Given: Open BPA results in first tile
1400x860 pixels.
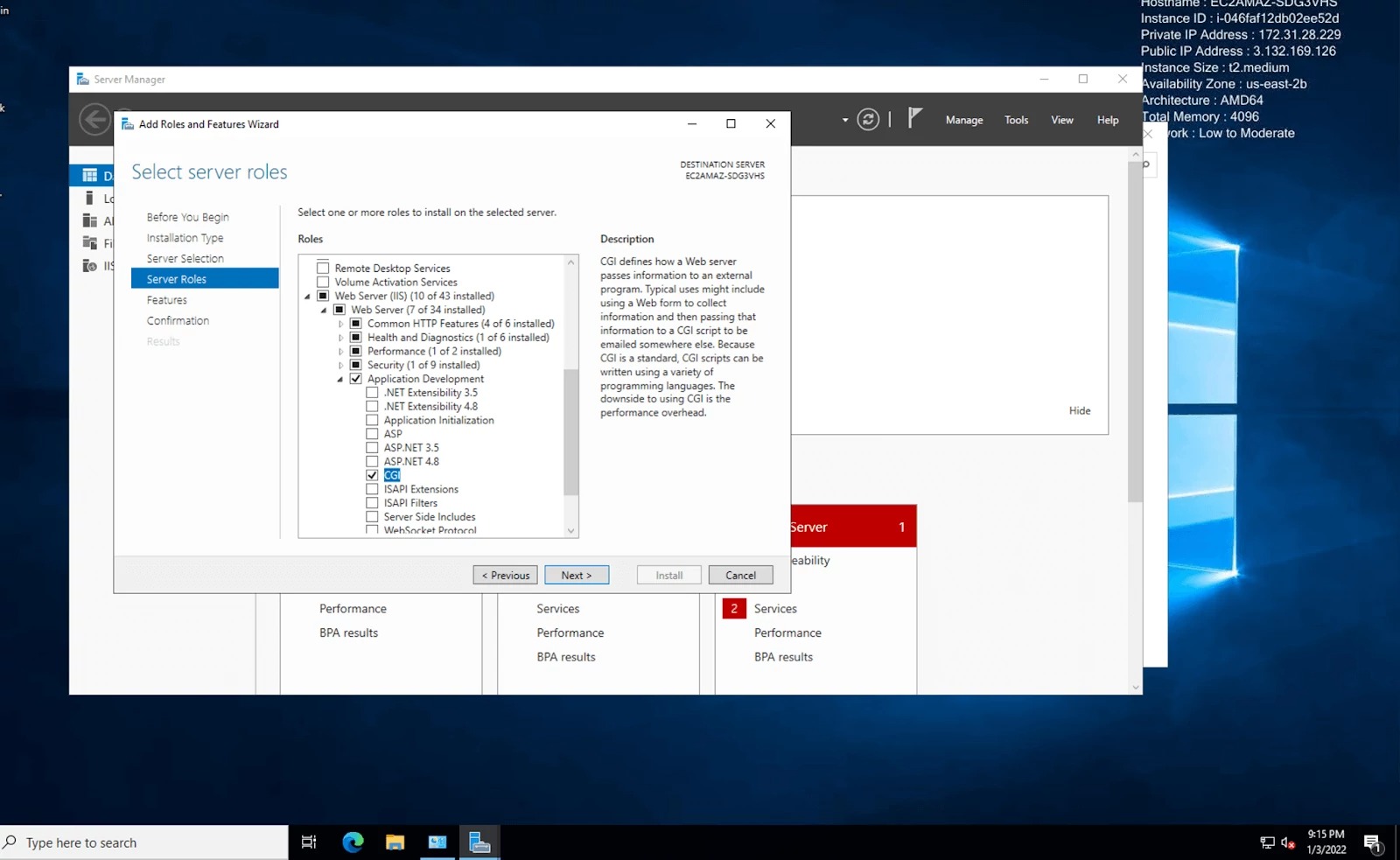Looking at the screenshot, I should click(348, 633).
